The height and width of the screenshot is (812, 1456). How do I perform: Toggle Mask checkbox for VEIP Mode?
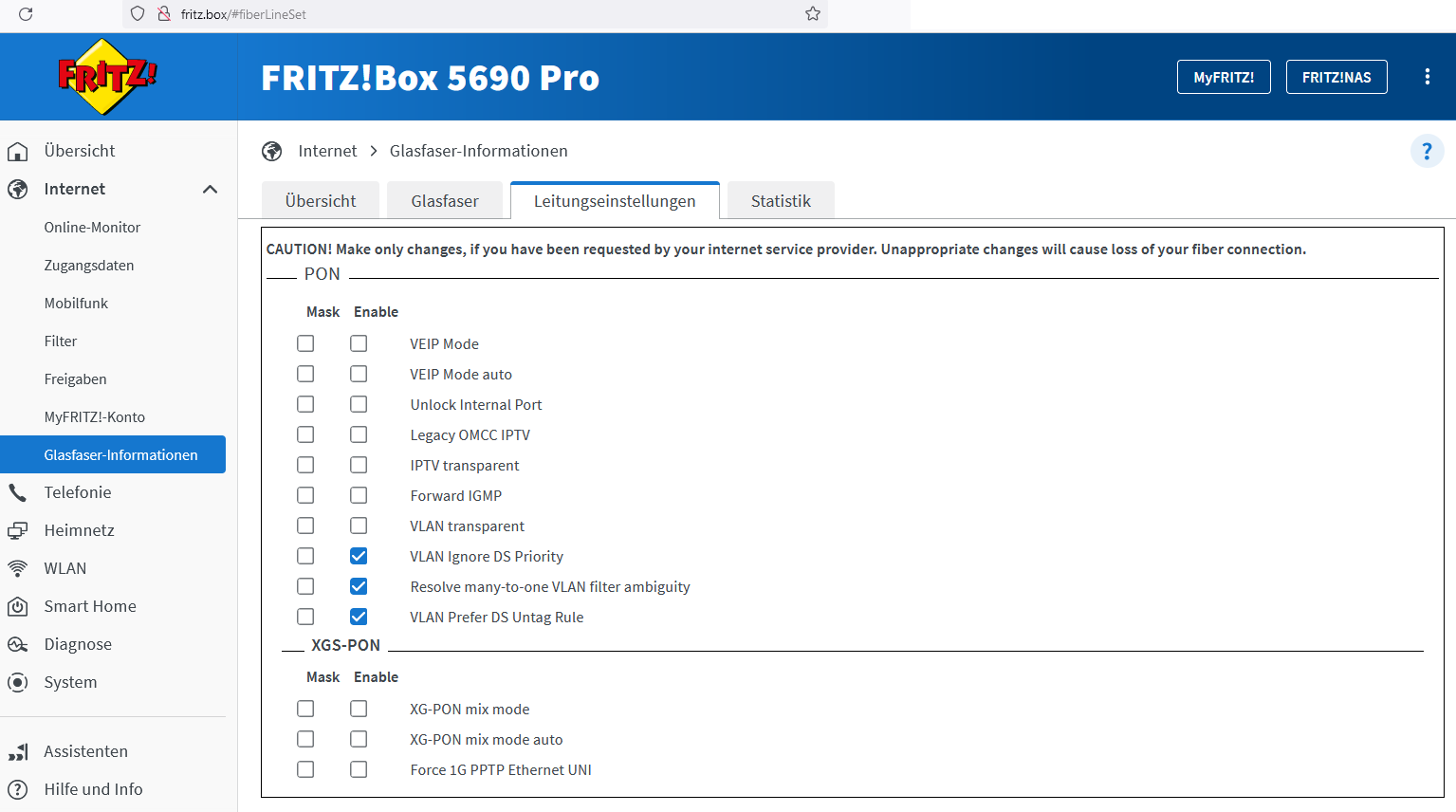(305, 343)
